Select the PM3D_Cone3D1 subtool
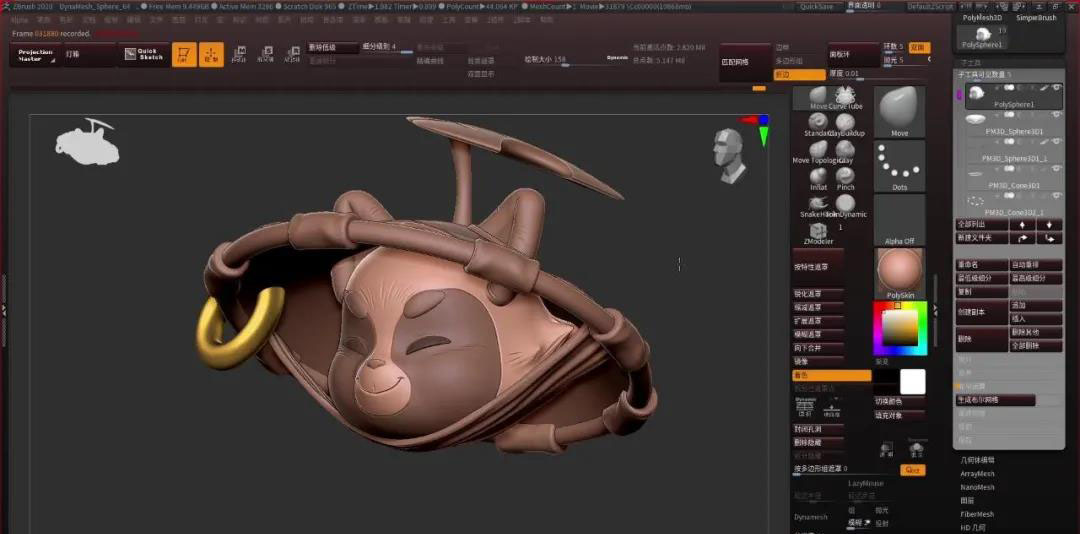This screenshot has width=1080, height=534. pyautogui.click(x=1014, y=177)
